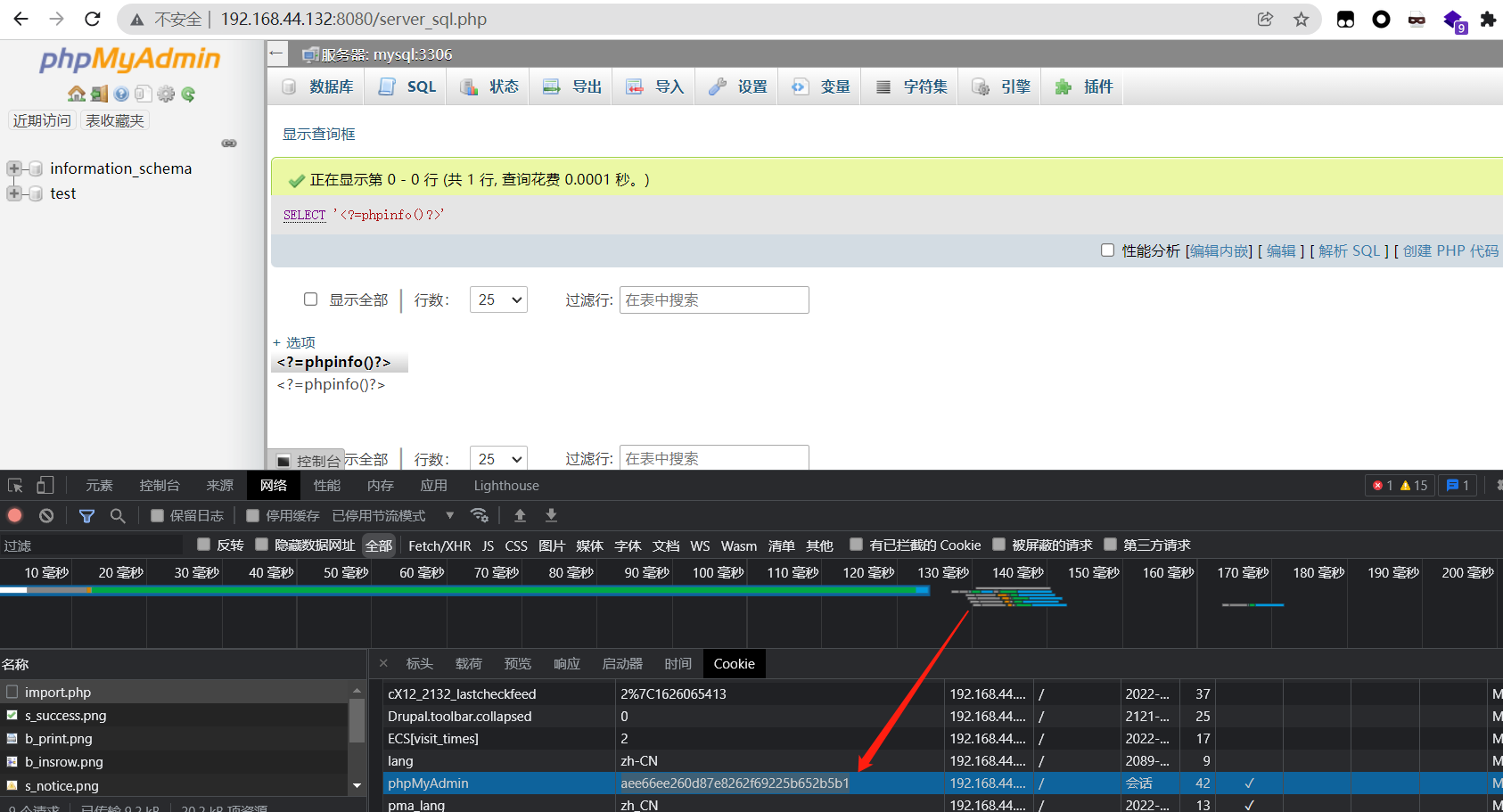Image resolution: width=1503 pixels, height=812 pixels.
Task: Open upper 行数 25 dropdown
Action: (498, 299)
